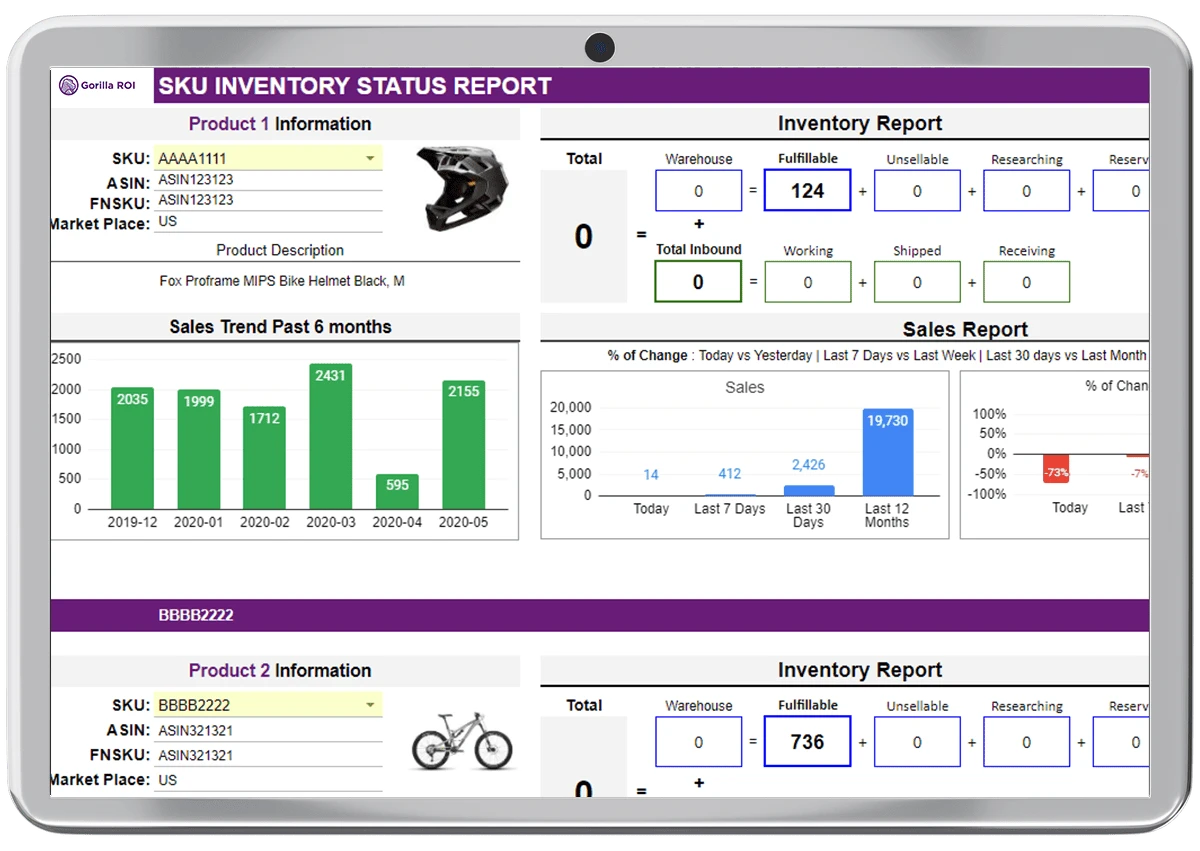Viewport: 1200px width, 851px height.
Task: Select the BBBB2222 purple section header
Action: click(600, 615)
